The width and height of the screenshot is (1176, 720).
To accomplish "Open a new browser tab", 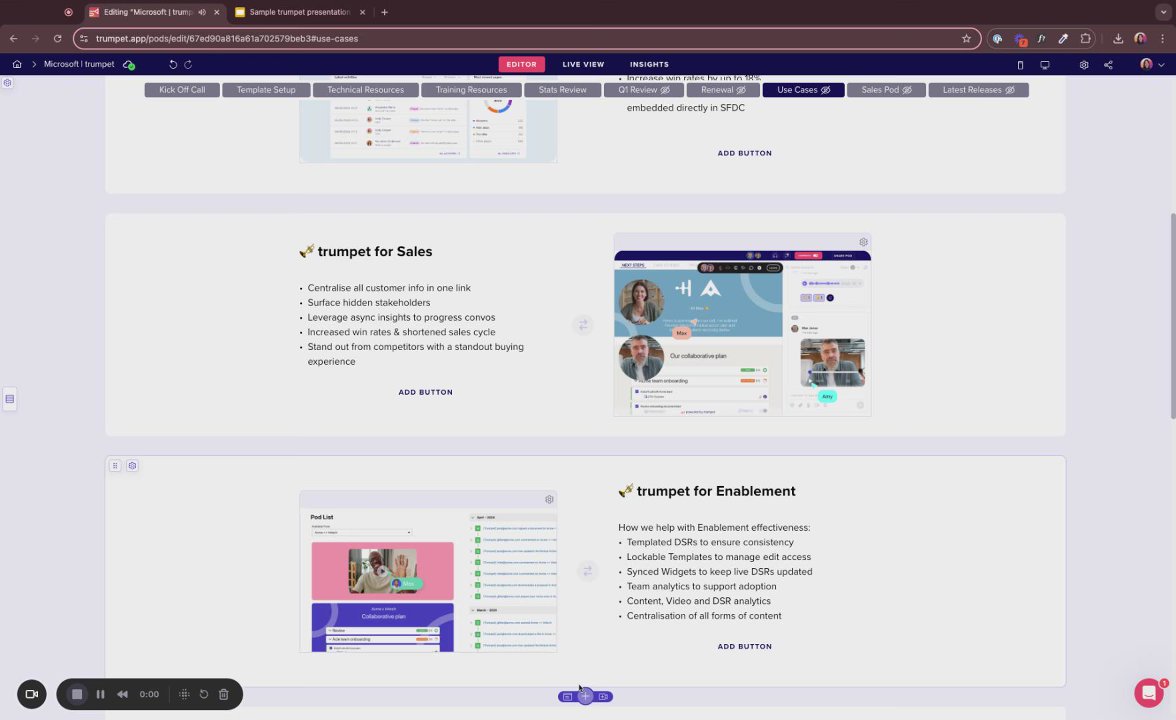I will pyautogui.click(x=384, y=12).
